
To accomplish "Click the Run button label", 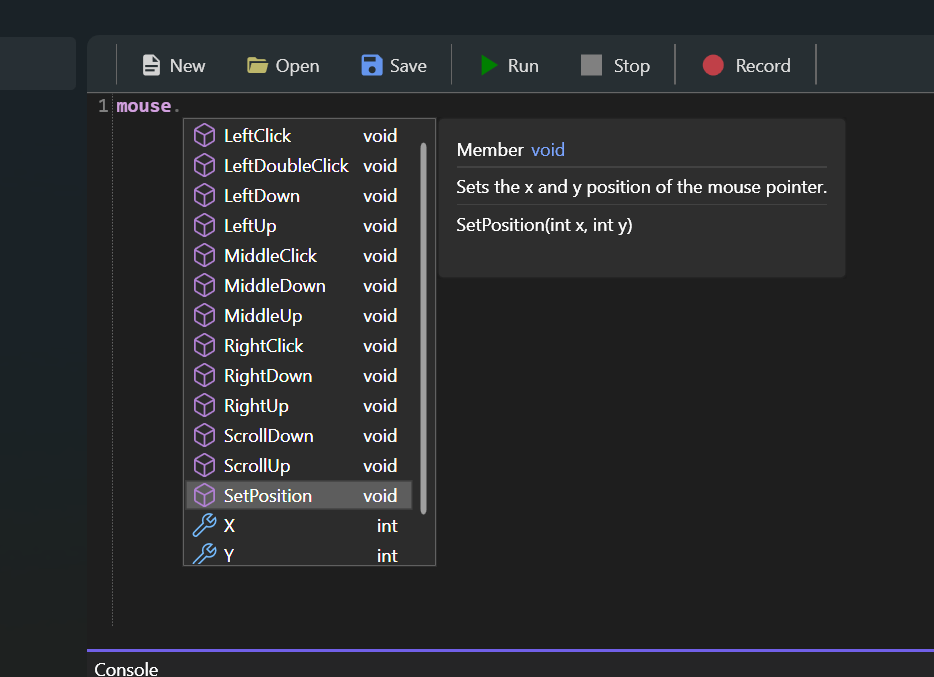I will [x=523, y=65].
